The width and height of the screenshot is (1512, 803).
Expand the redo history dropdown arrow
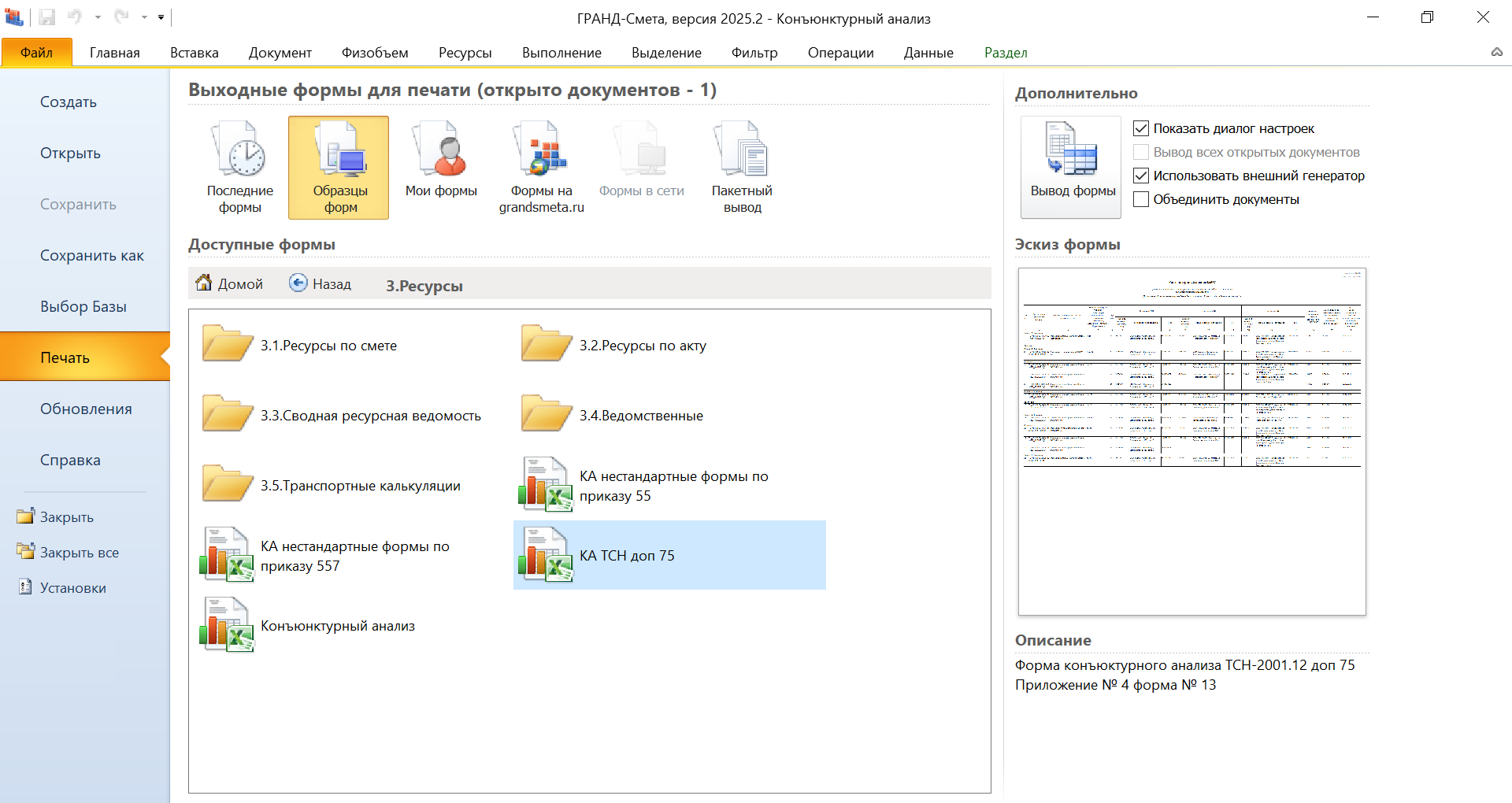(144, 17)
